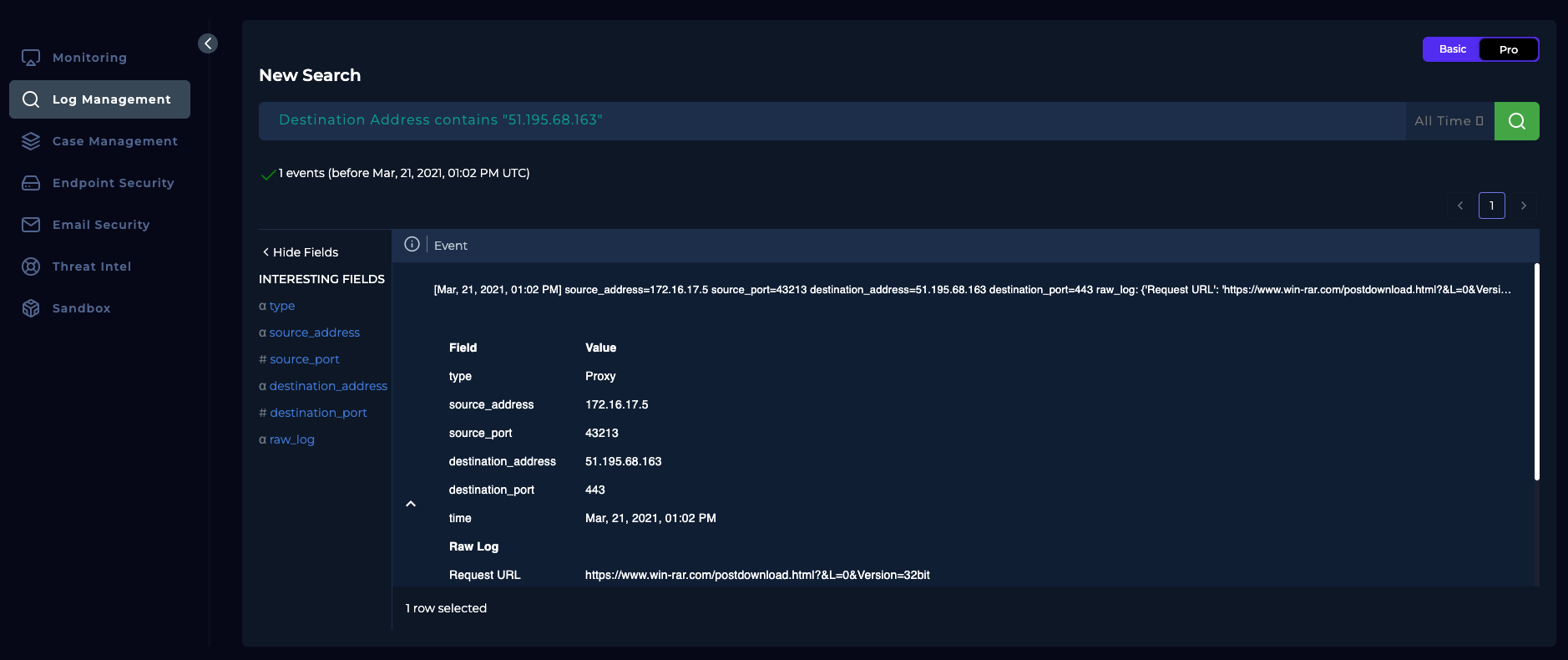Select page 1 in pagination
This screenshot has height=660, width=1568.
pyautogui.click(x=1491, y=206)
